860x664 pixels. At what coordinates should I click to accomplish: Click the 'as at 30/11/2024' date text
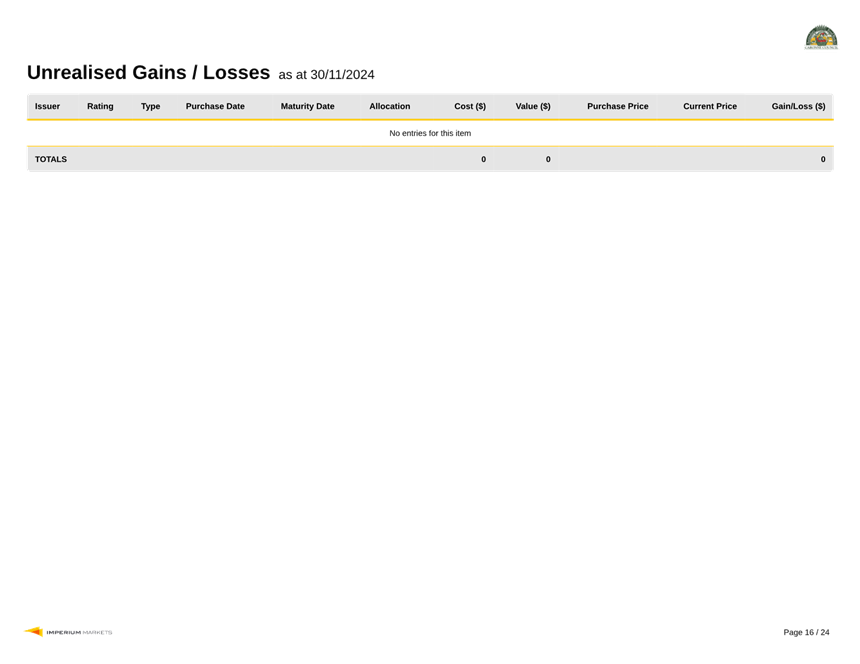tap(326, 75)
